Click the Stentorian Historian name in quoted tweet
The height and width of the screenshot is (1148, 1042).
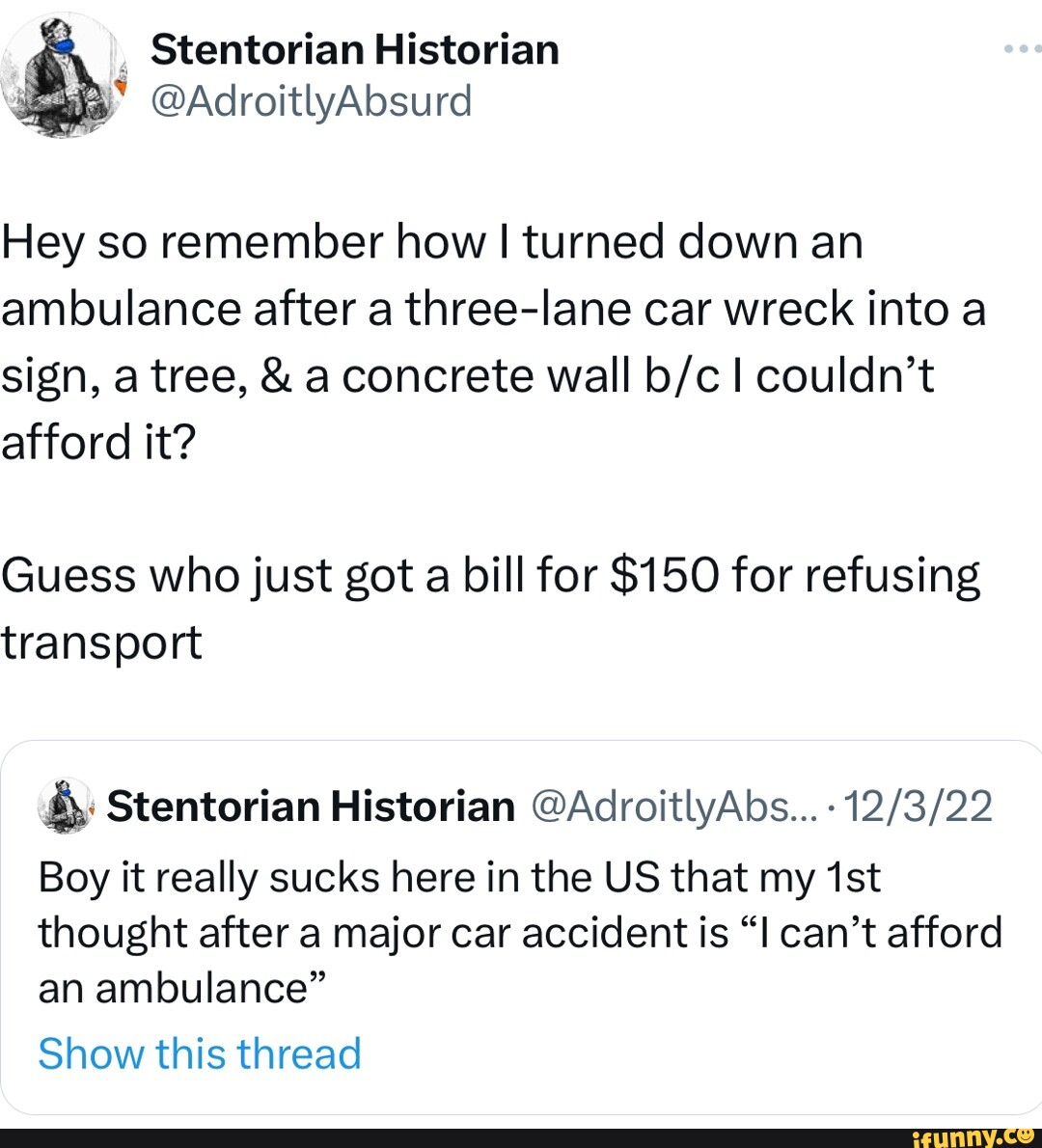coord(311,806)
